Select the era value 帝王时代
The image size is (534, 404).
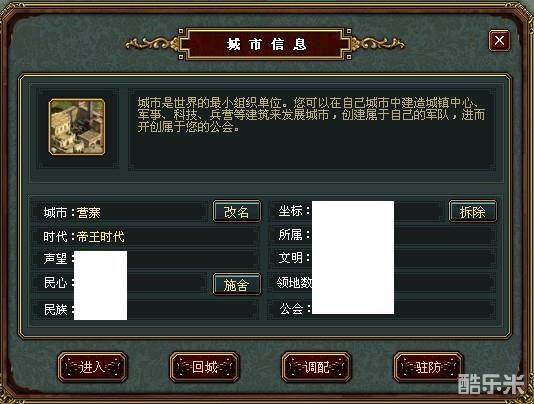point(101,236)
